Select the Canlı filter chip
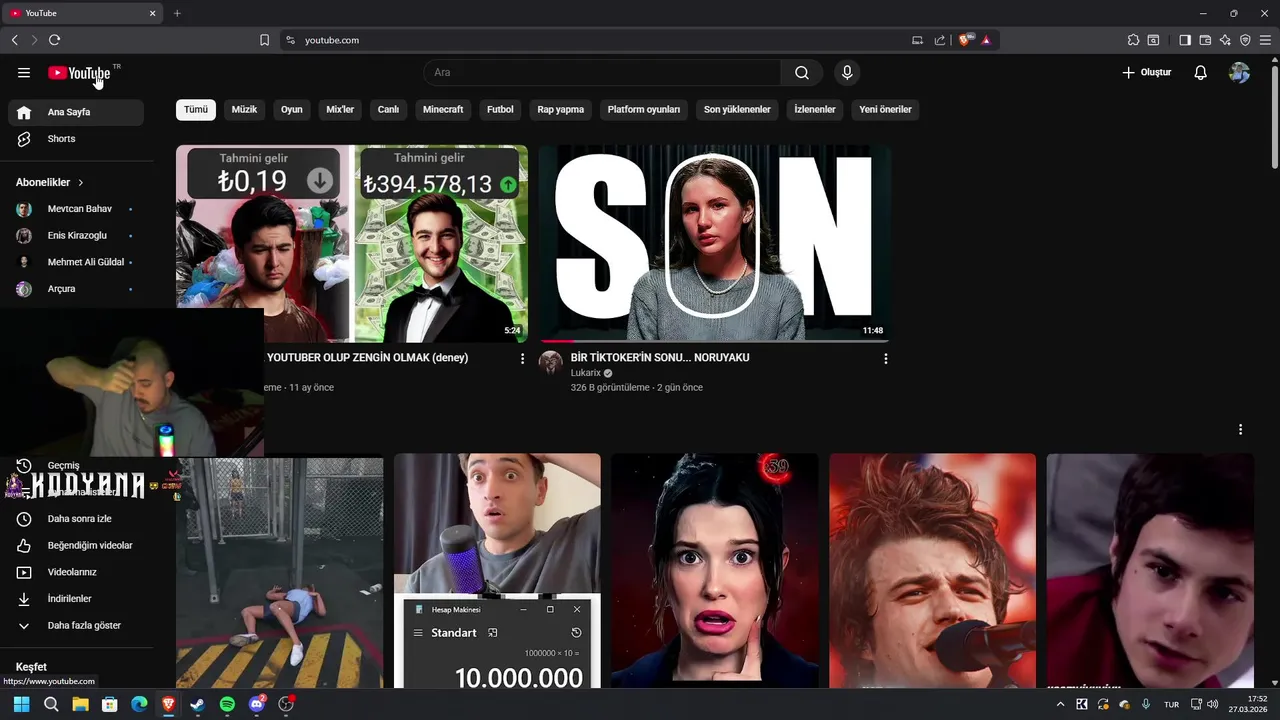Image resolution: width=1280 pixels, height=720 pixels. [388, 110]
